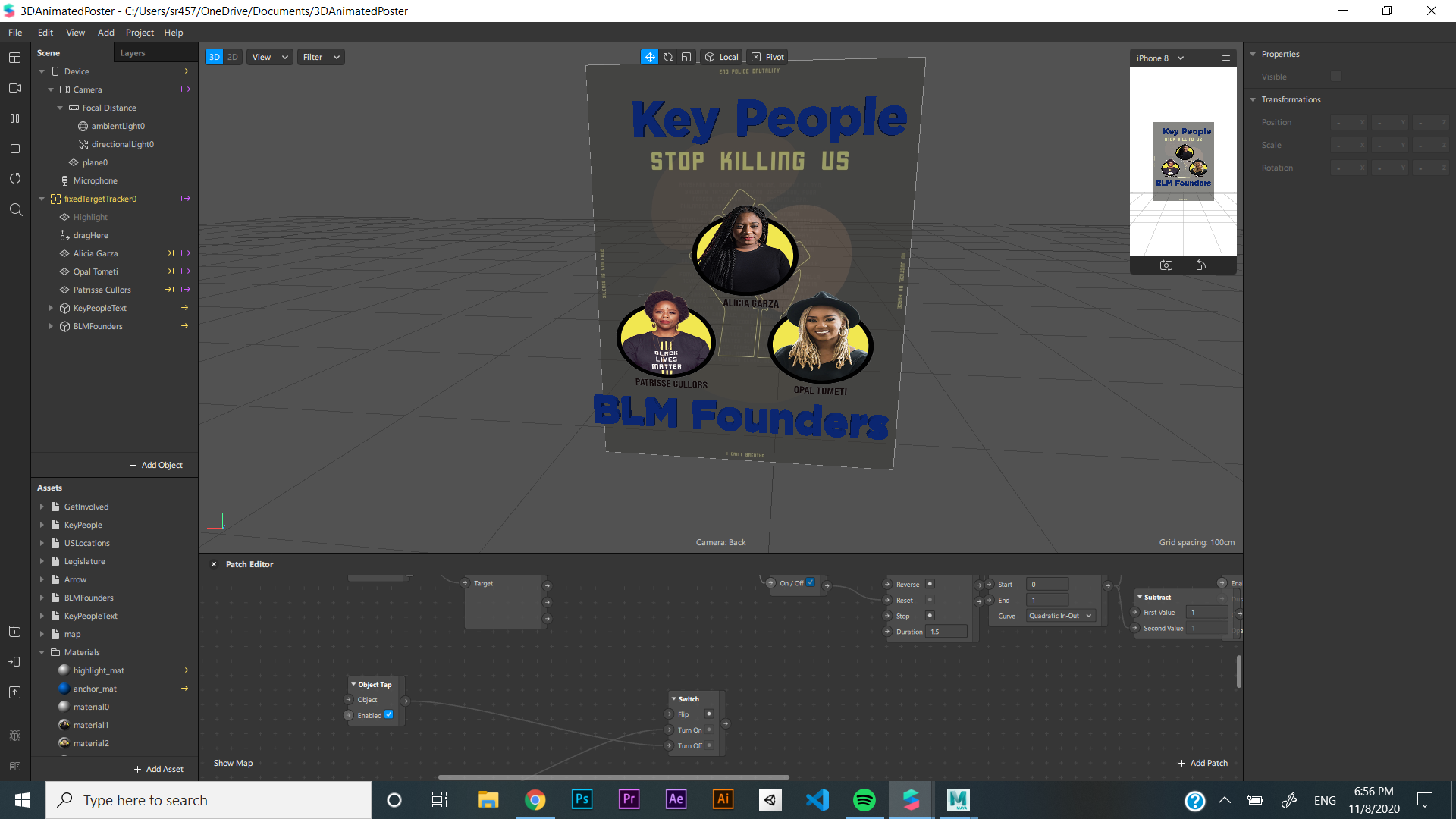The image size is (1456, 819).
Task: Open the Edit menu
Action: point(45,33)
